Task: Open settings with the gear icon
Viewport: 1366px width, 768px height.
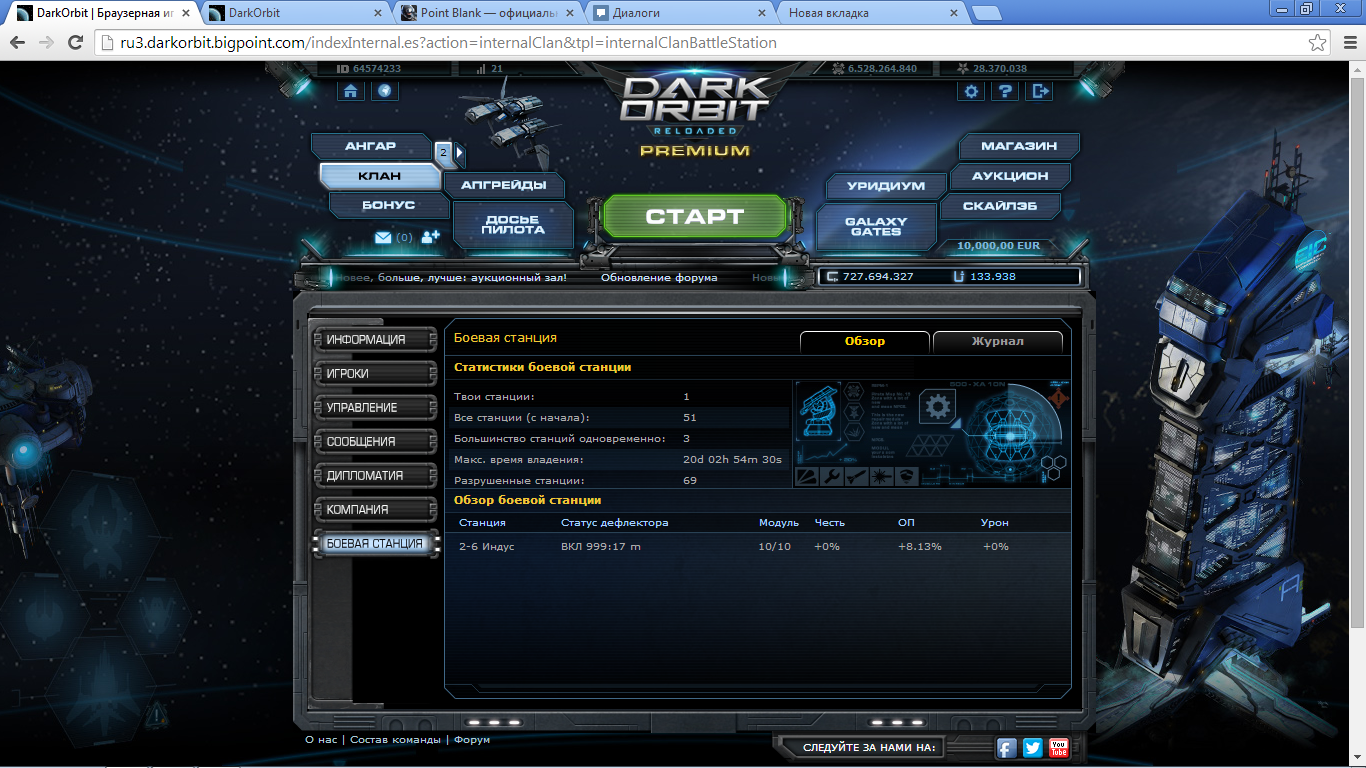Action: [x=971, y=91]
